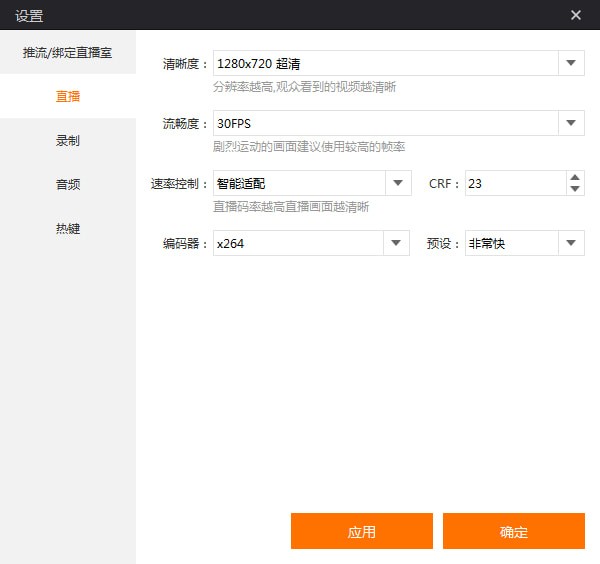The width and height of the screenshot is (600, 564).
Task: Click the 清晰度 label
Action: [185, 64]
